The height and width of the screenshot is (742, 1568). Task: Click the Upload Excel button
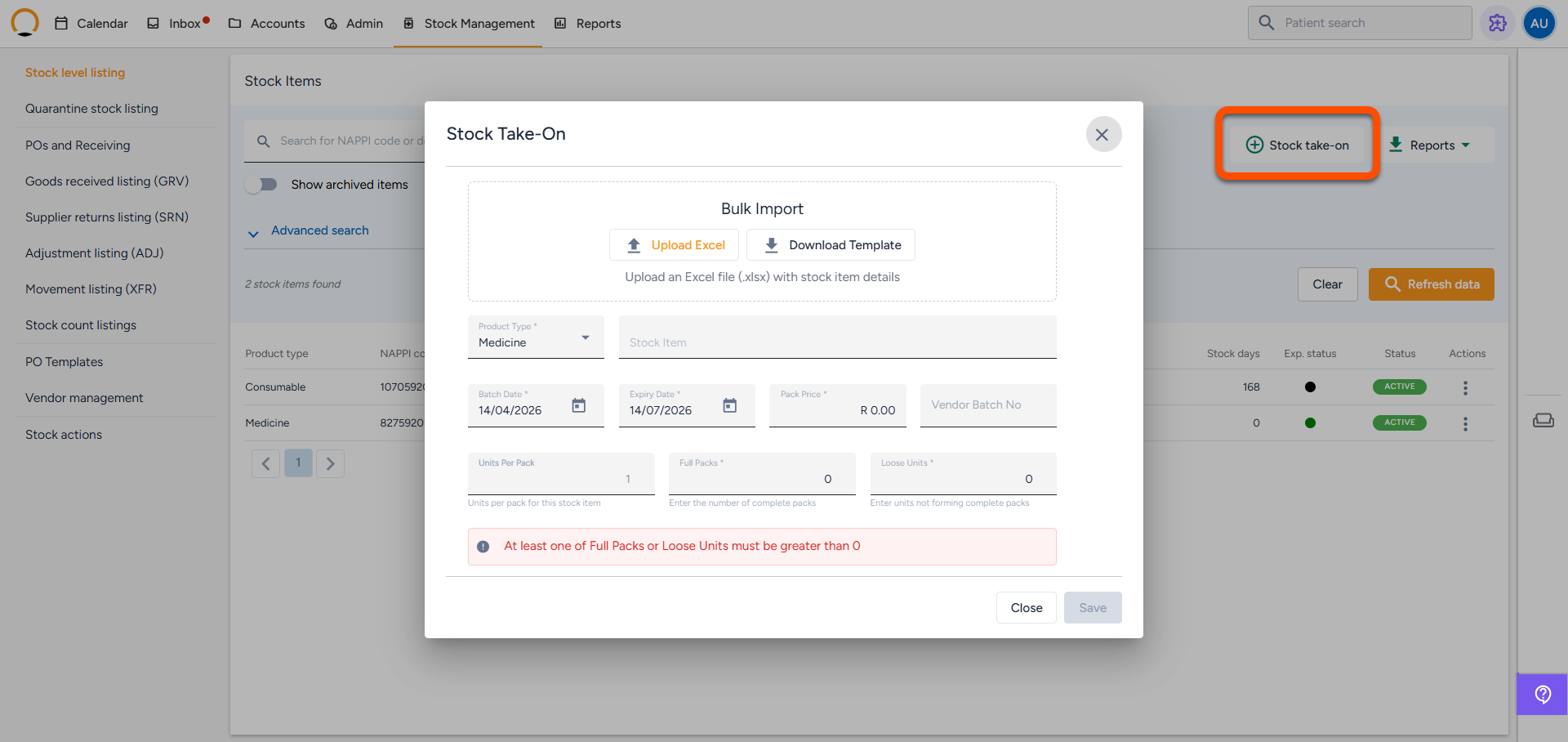pyautogui.click(x=675, y=245)
